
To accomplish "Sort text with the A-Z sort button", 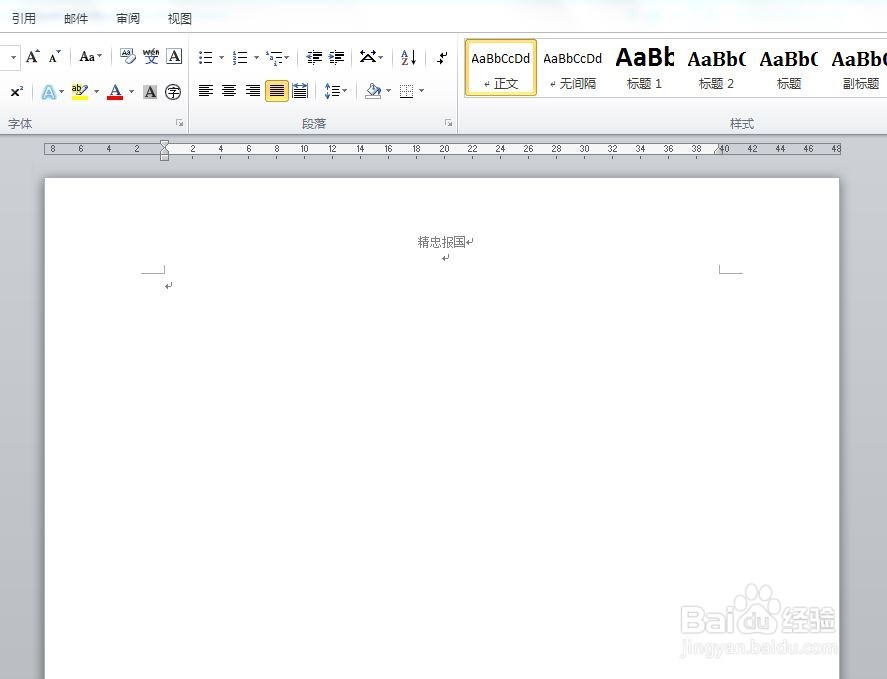I will coord(408,57).
